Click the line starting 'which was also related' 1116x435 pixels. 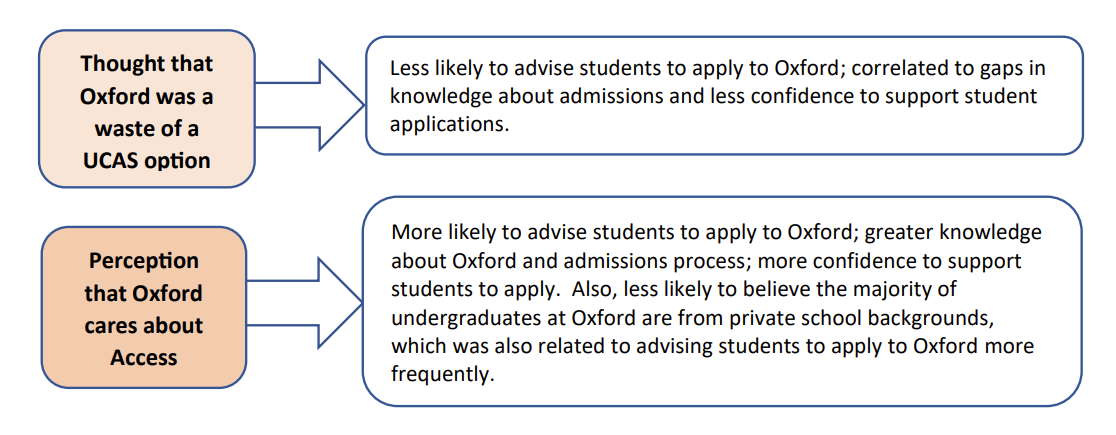point(712,347)
